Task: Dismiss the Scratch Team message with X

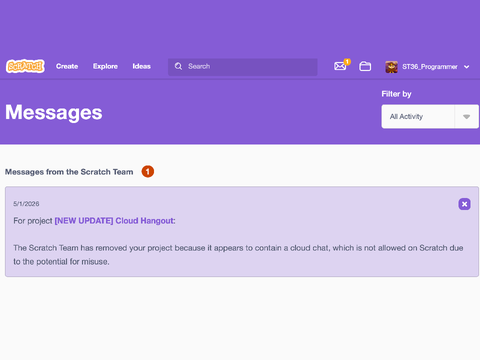Action: coord(464,204)
